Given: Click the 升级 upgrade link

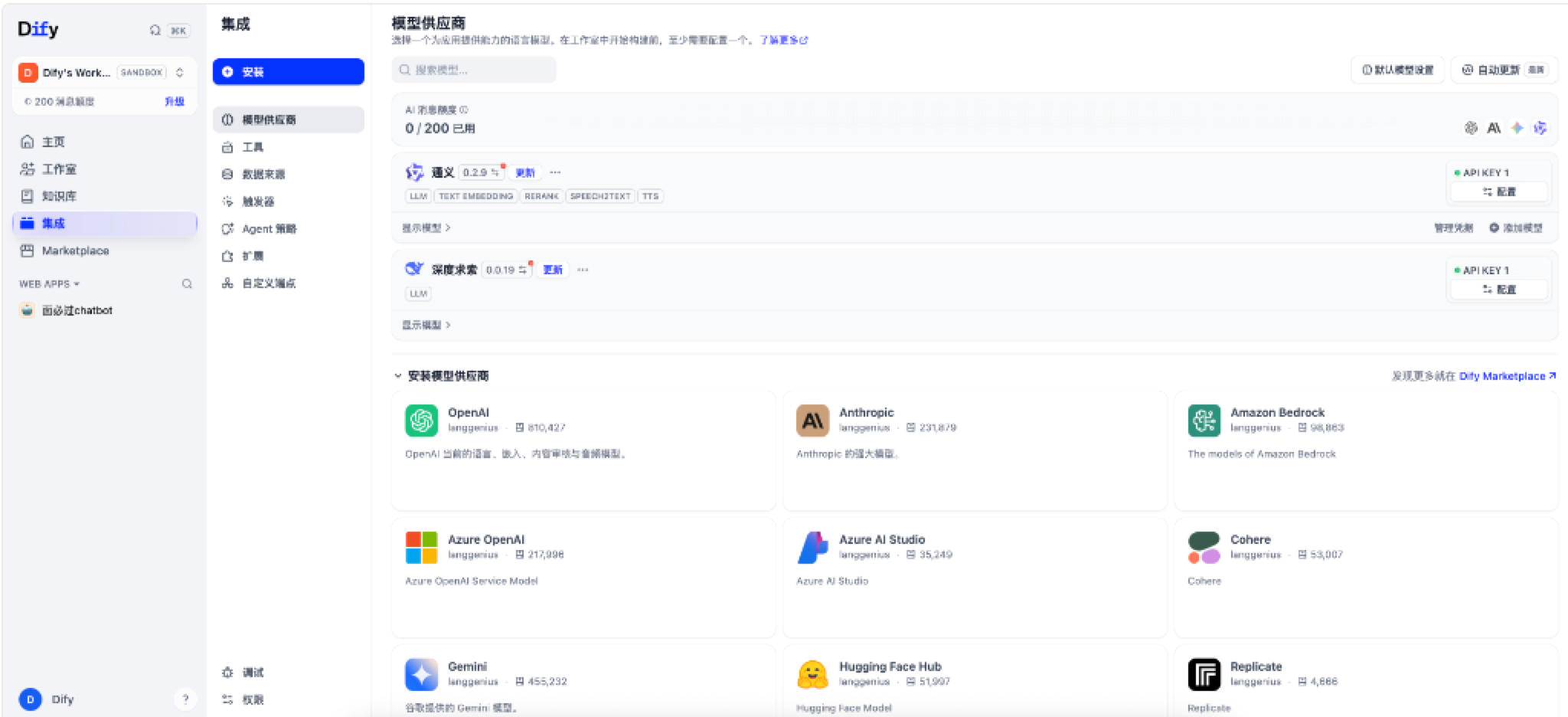Looking at the screenshot, I should 175,101.
